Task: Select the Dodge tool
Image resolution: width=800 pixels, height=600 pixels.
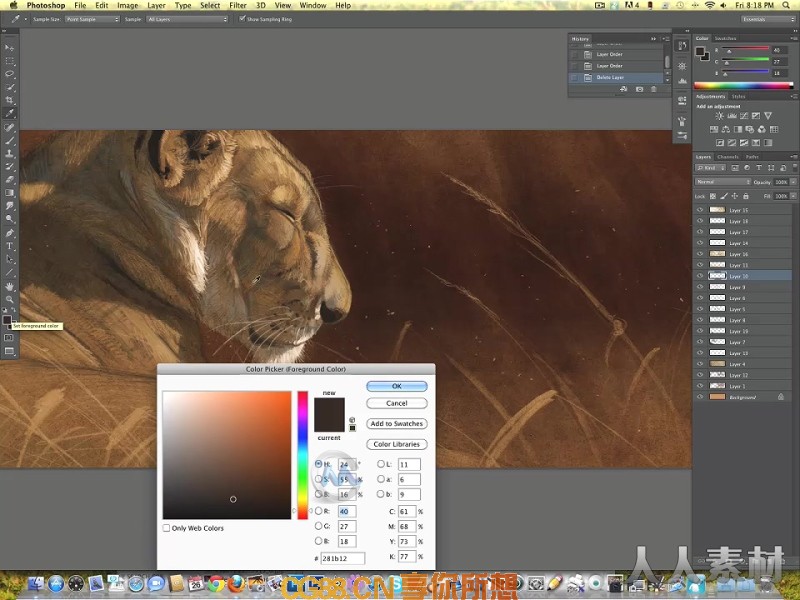Action: [9, 219]
